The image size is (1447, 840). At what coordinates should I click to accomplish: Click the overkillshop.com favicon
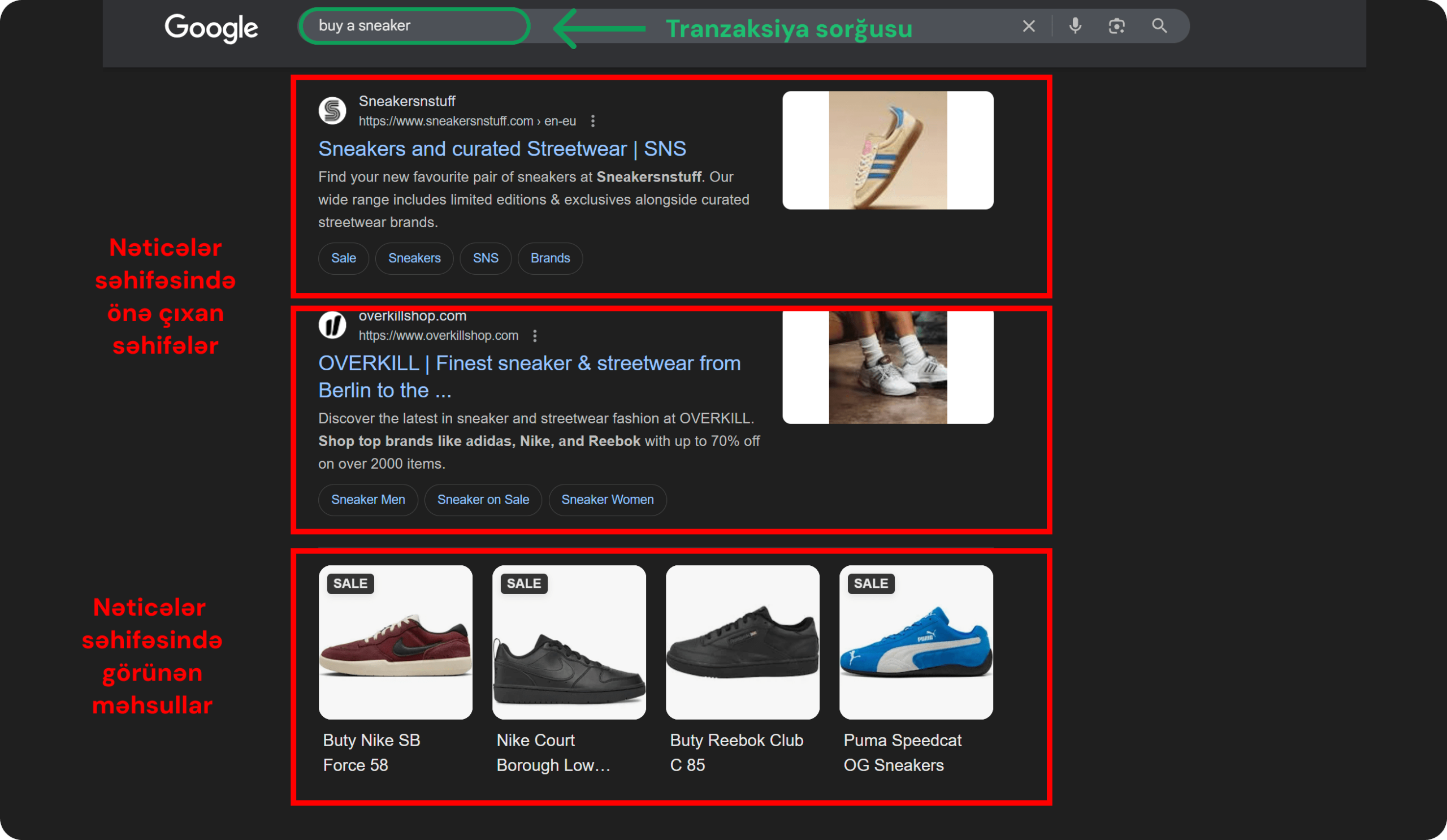click(332, 325)
